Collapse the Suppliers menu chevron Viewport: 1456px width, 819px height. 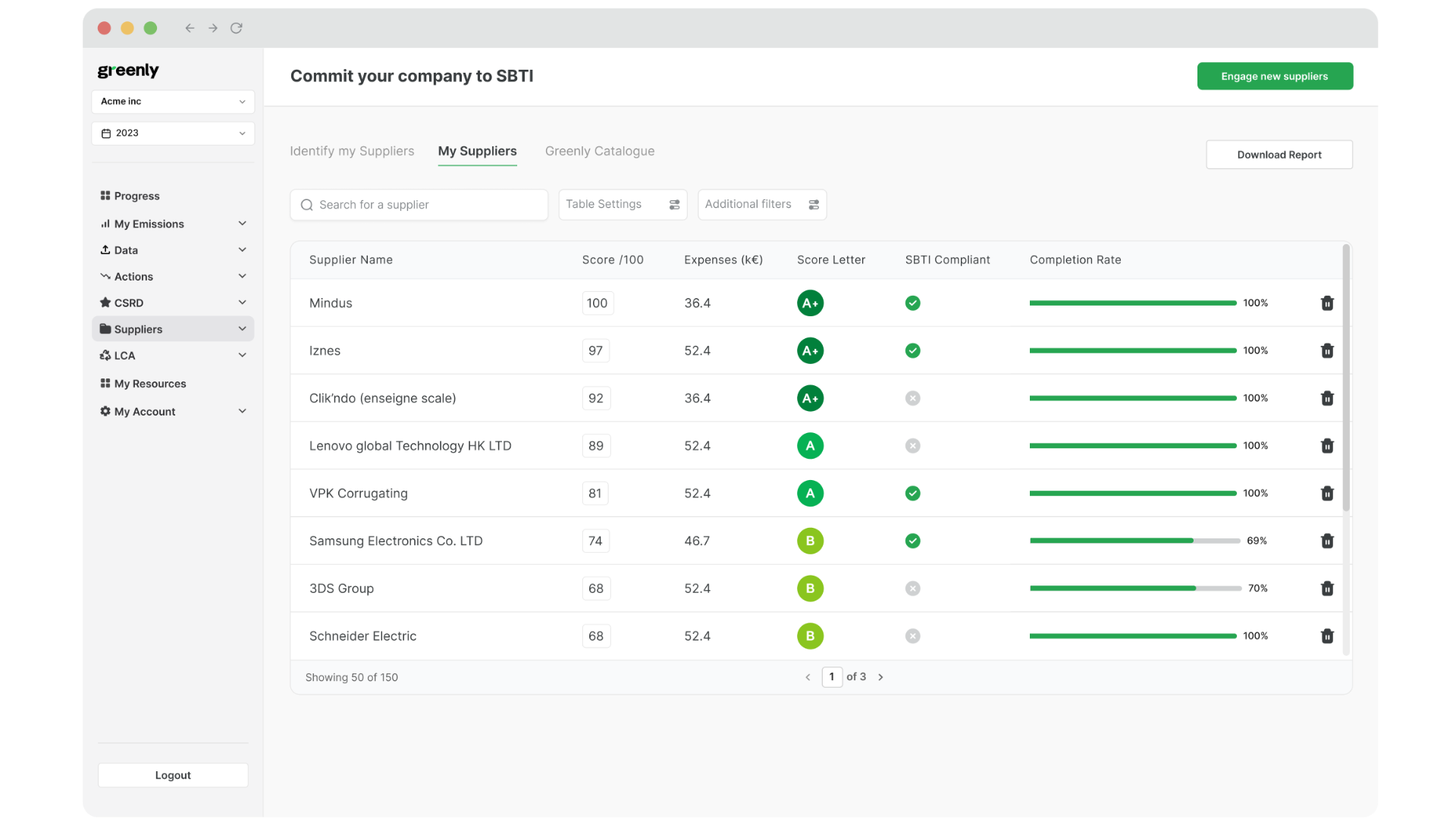click(x=242, y=329)
